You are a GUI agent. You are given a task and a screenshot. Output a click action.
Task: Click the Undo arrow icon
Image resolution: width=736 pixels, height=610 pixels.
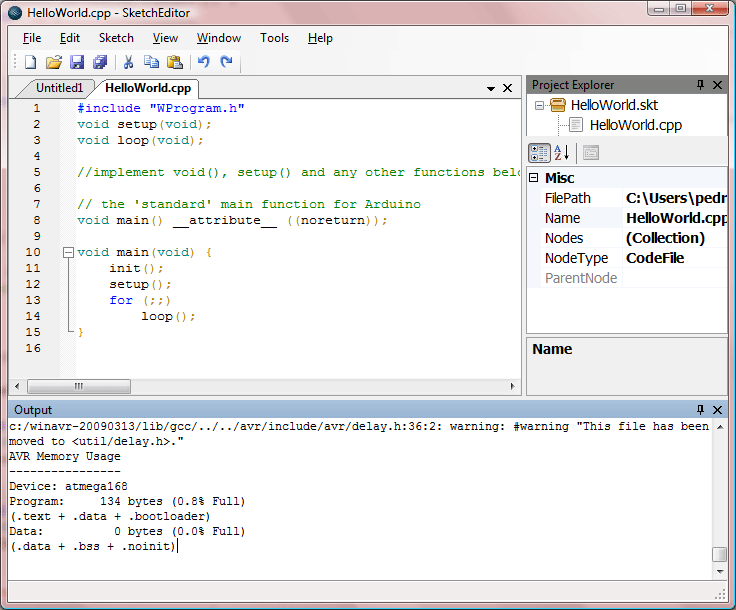click(x=204, y=62)
